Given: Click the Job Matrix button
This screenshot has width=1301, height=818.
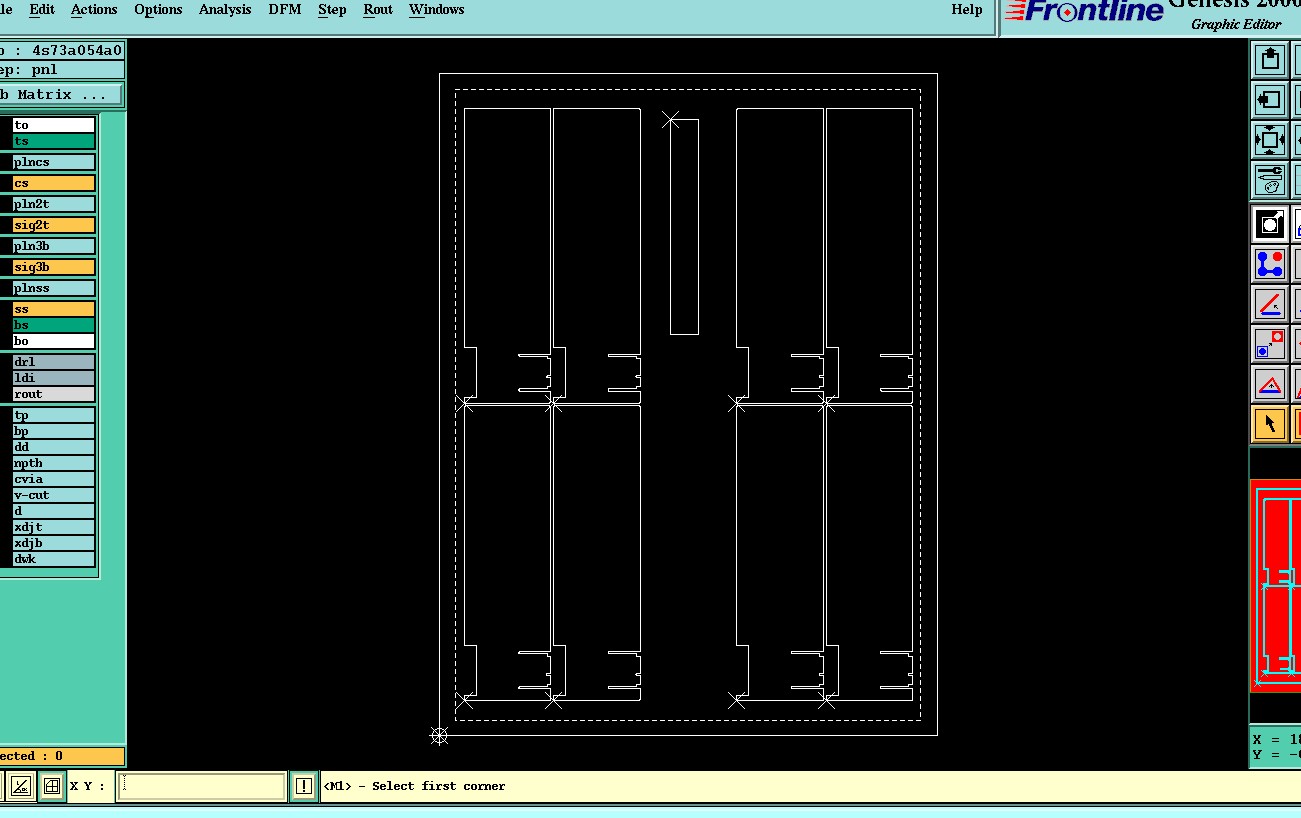Looking at the screenshot, I should (x=60, y=95).
